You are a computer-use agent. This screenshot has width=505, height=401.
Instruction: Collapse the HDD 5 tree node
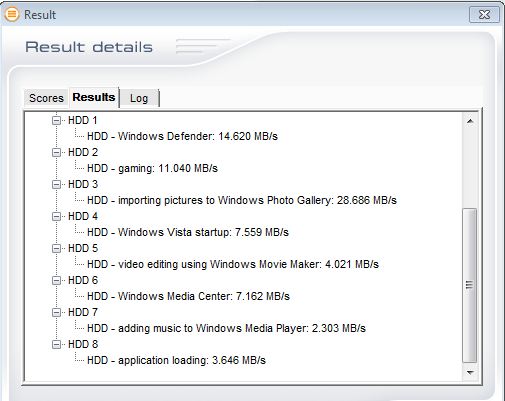coord(57,248)
